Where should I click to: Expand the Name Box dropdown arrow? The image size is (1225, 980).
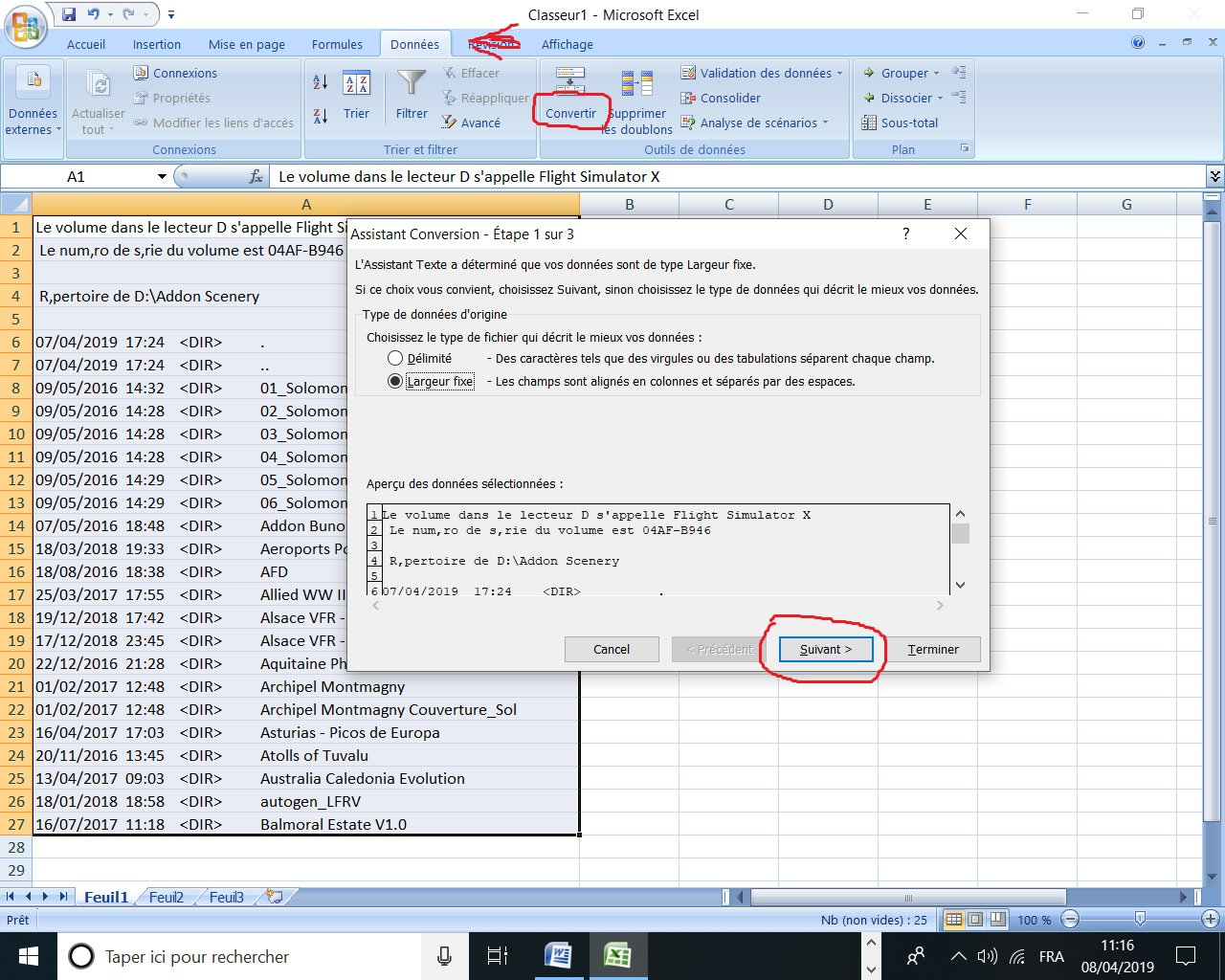(162, 176)
